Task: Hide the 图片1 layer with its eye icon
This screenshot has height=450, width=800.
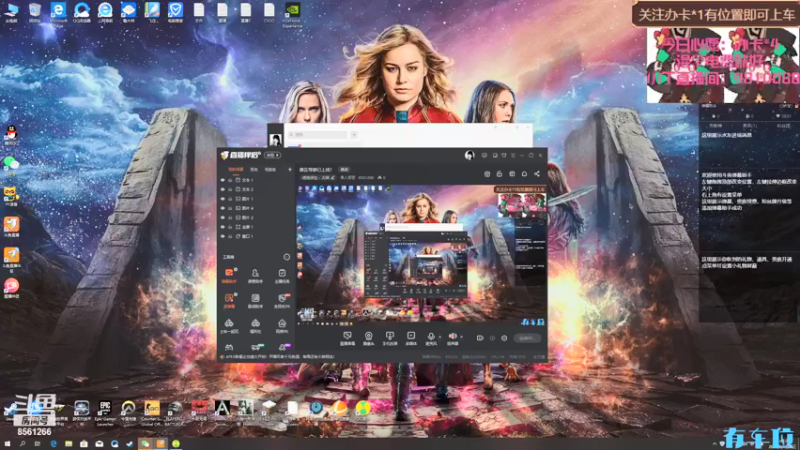Action: pos(222,199)
